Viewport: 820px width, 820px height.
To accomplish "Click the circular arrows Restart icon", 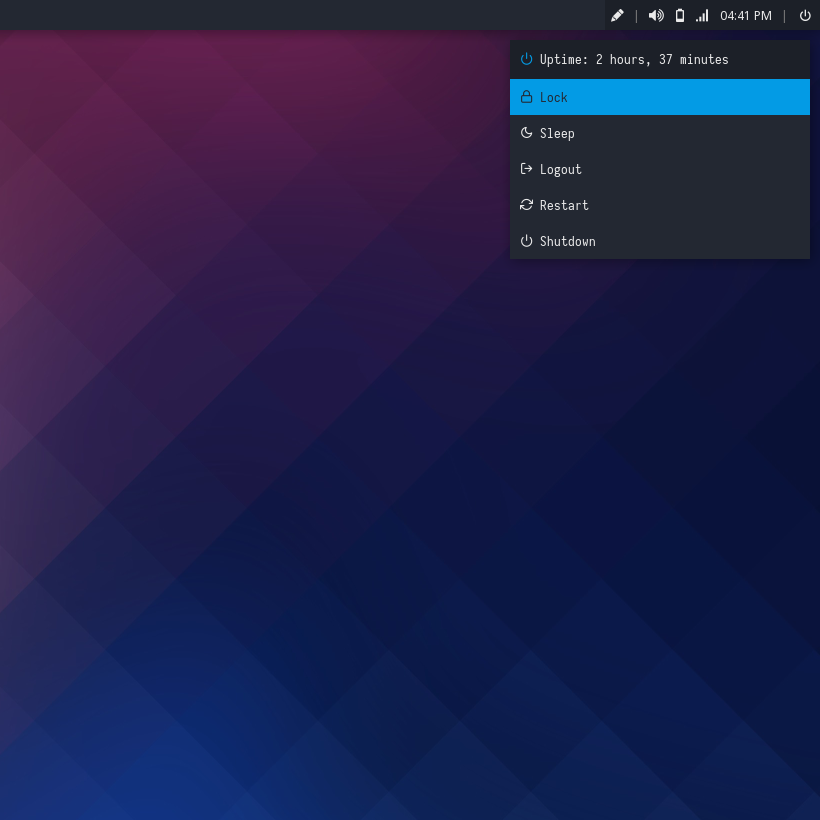I will click(x=527, y=205).
